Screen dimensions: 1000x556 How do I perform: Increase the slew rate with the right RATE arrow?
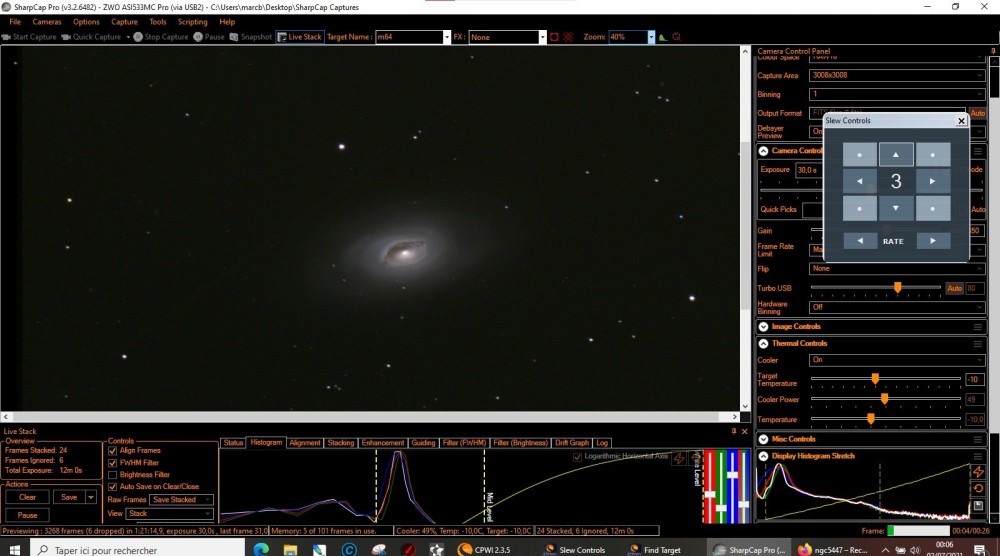[x=933, y=240]
